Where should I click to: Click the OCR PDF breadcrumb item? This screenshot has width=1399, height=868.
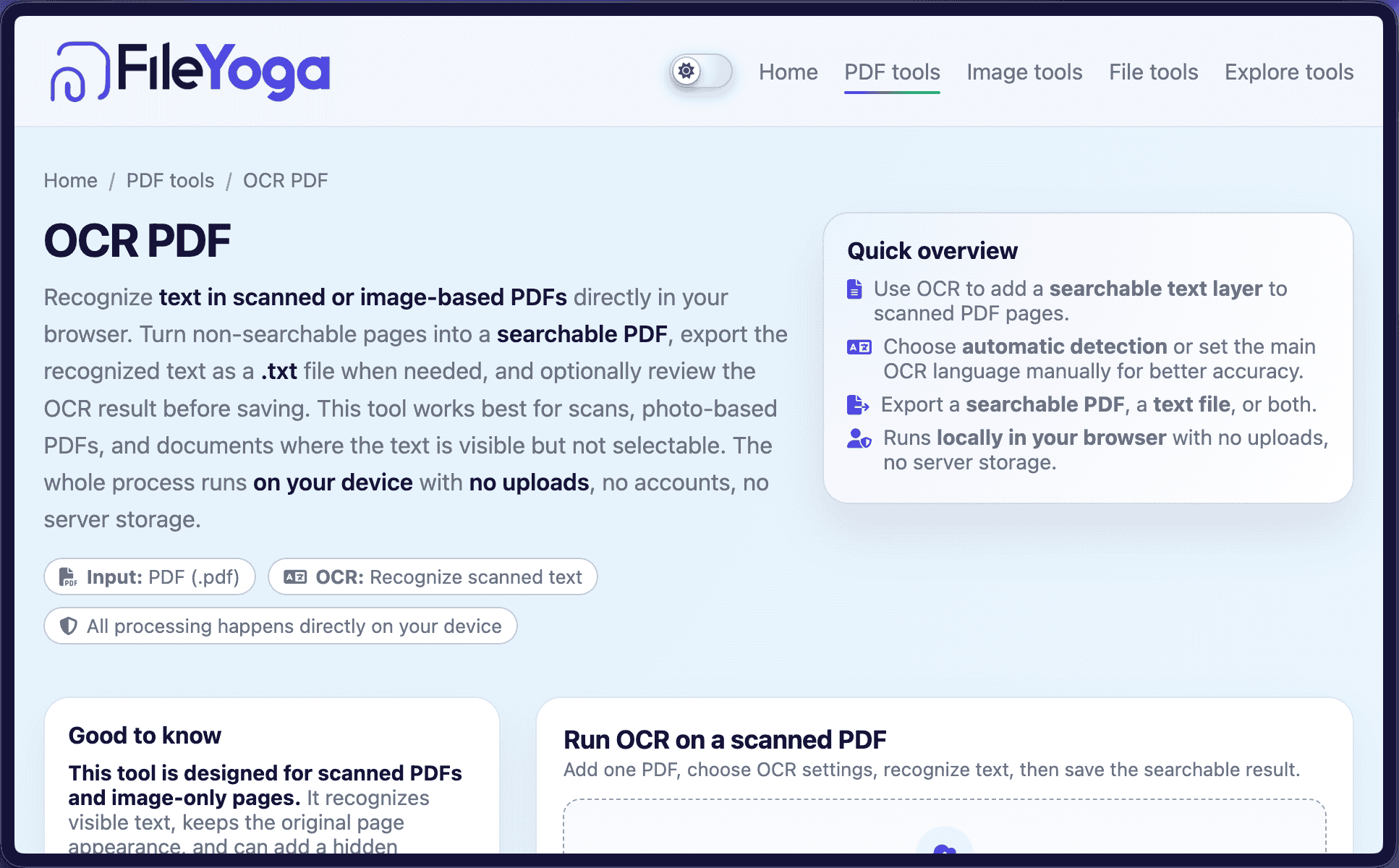tap(285, 181)
